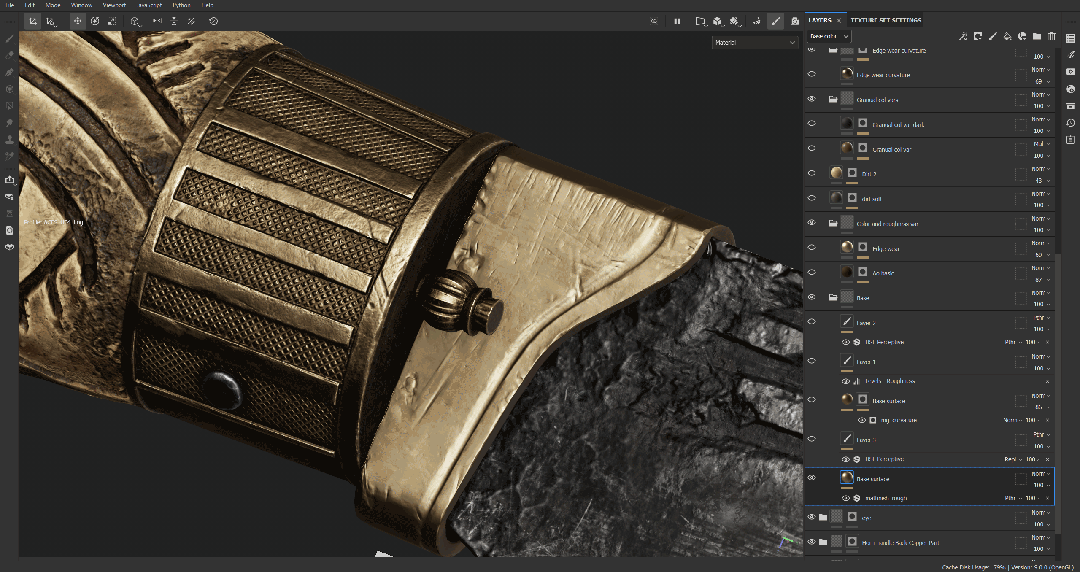Toggle visibility of the eye folder
Viewport: 1080px width, 572px height.
tap(811, 517)
